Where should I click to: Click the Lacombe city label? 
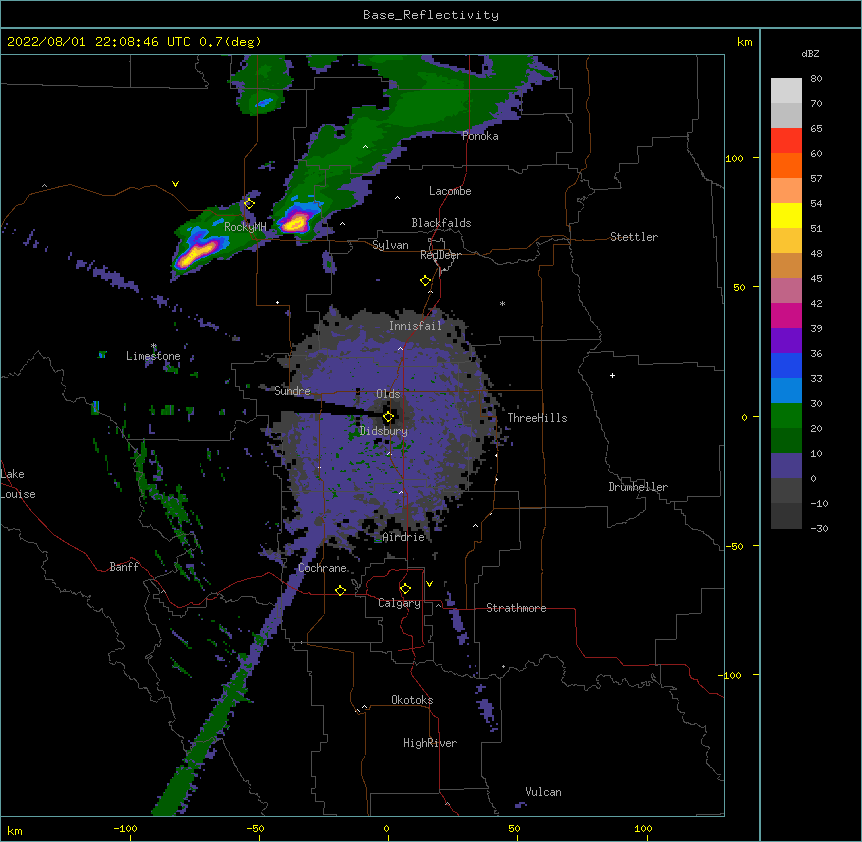450,191
